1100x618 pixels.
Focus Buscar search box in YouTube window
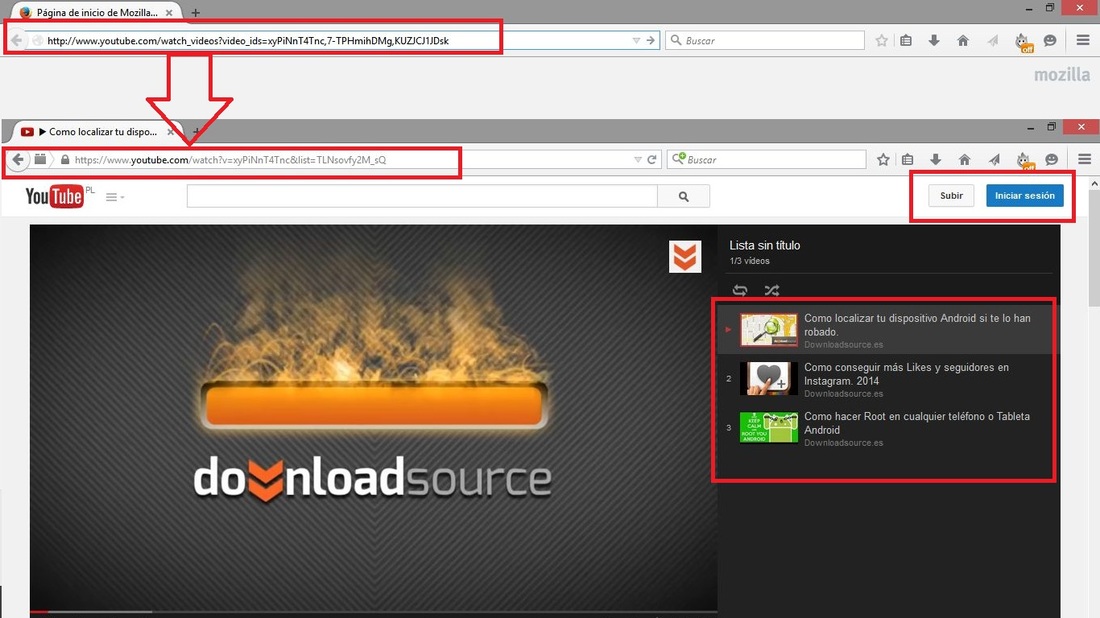tap(767, 160)
